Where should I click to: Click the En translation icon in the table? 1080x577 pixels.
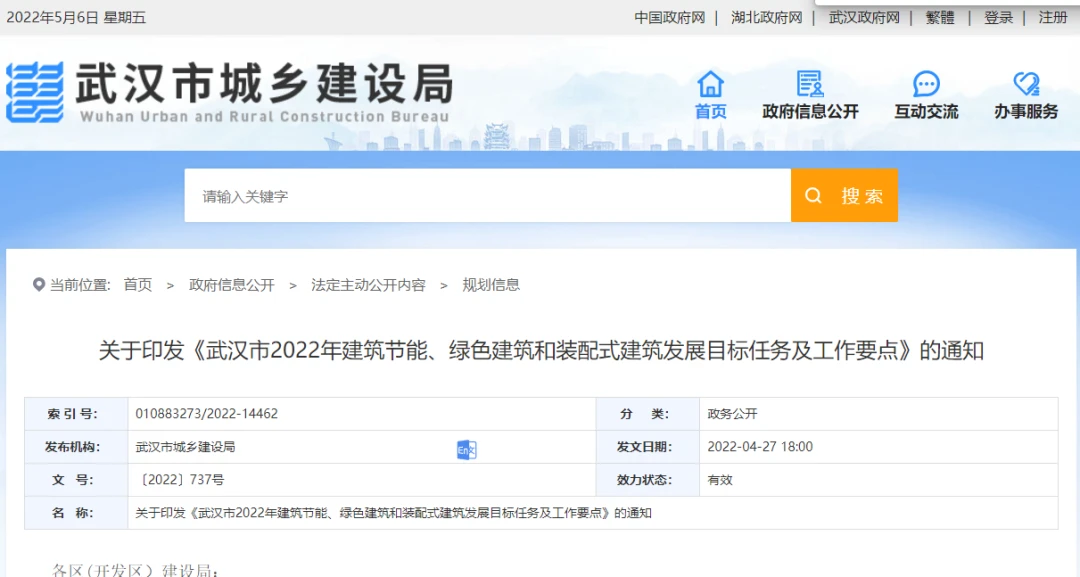tap(466, 450)
